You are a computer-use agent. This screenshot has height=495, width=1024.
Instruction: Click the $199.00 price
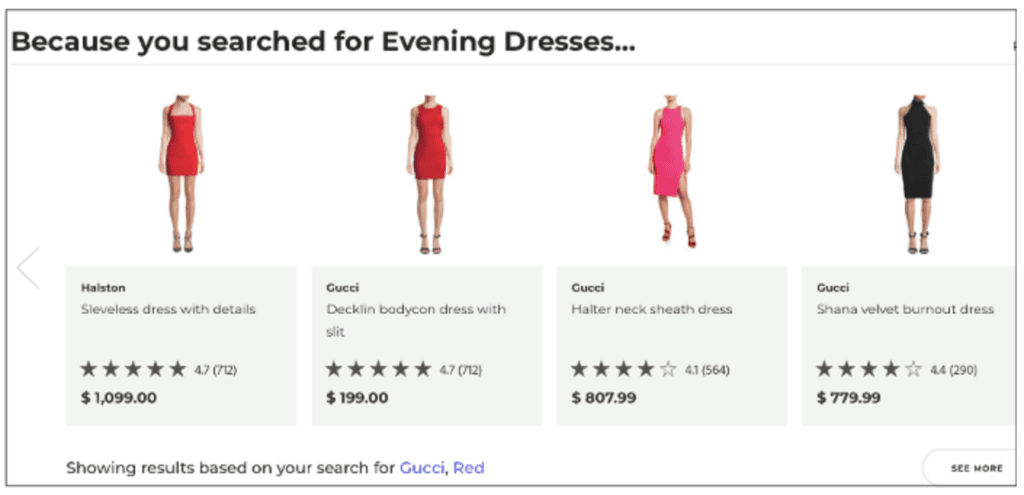pyautogui.click(x=357, y=397)
